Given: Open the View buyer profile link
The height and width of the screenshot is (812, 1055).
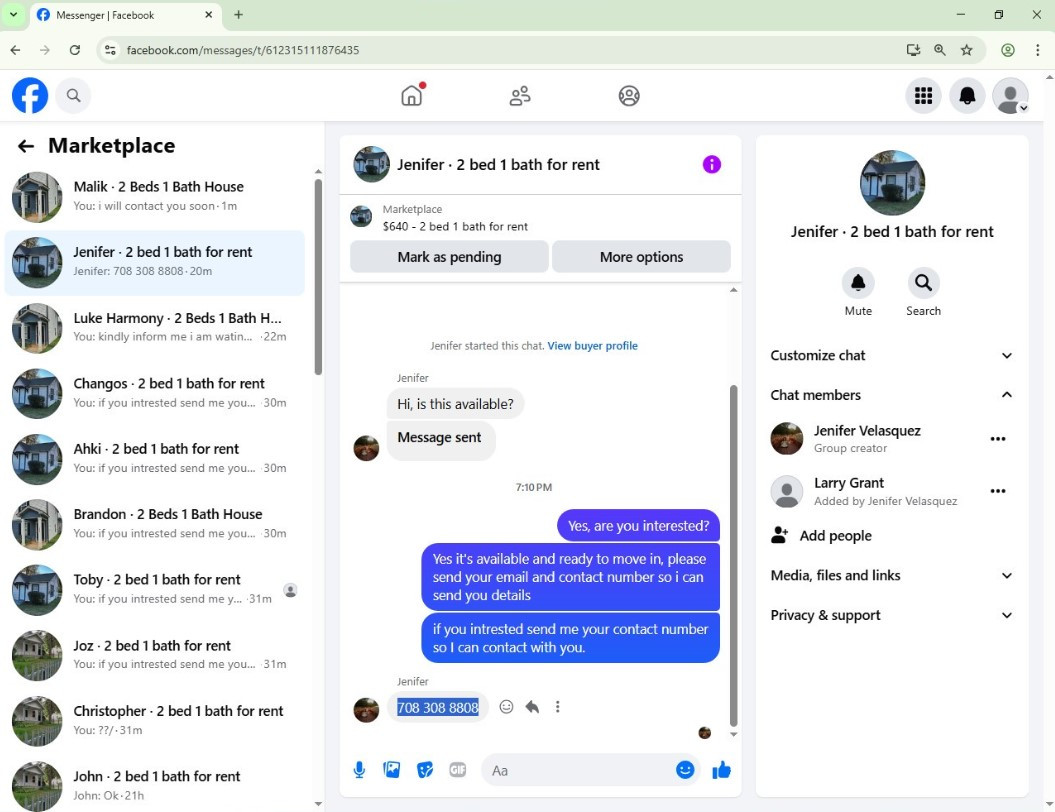Looking at the screenshot, I should click(x=592, y=346).
